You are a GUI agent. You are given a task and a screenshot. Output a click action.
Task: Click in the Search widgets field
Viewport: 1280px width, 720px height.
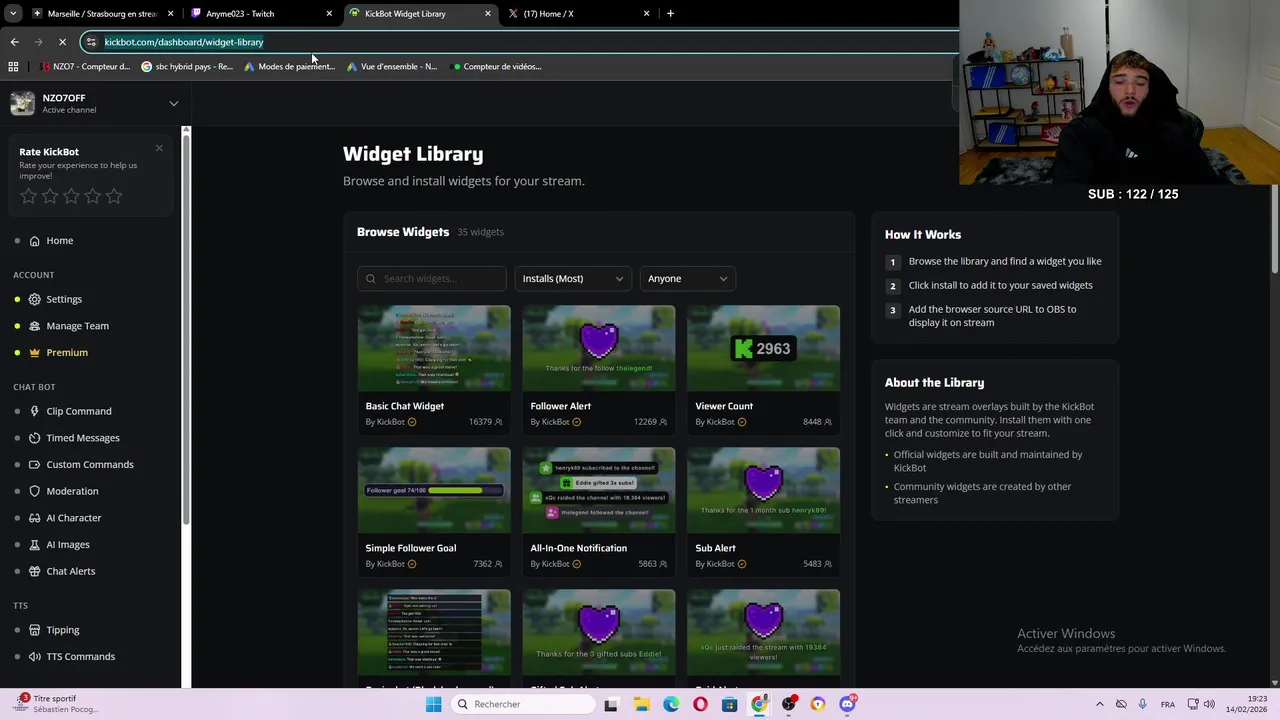coord(432,279)
